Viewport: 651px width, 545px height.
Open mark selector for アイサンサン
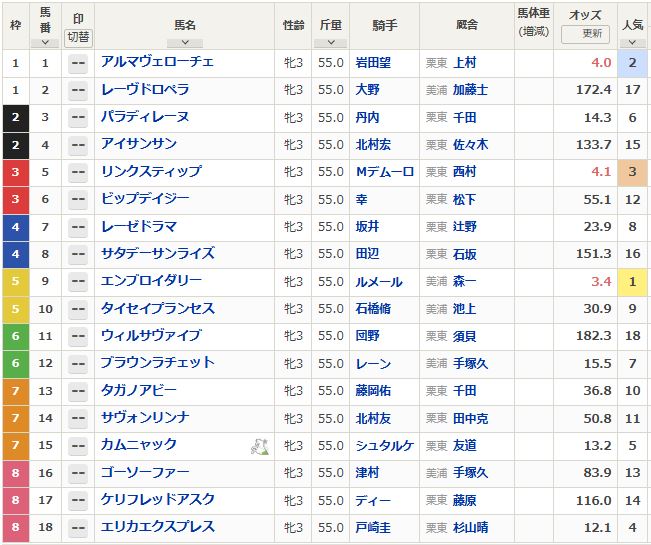point(78,145)
